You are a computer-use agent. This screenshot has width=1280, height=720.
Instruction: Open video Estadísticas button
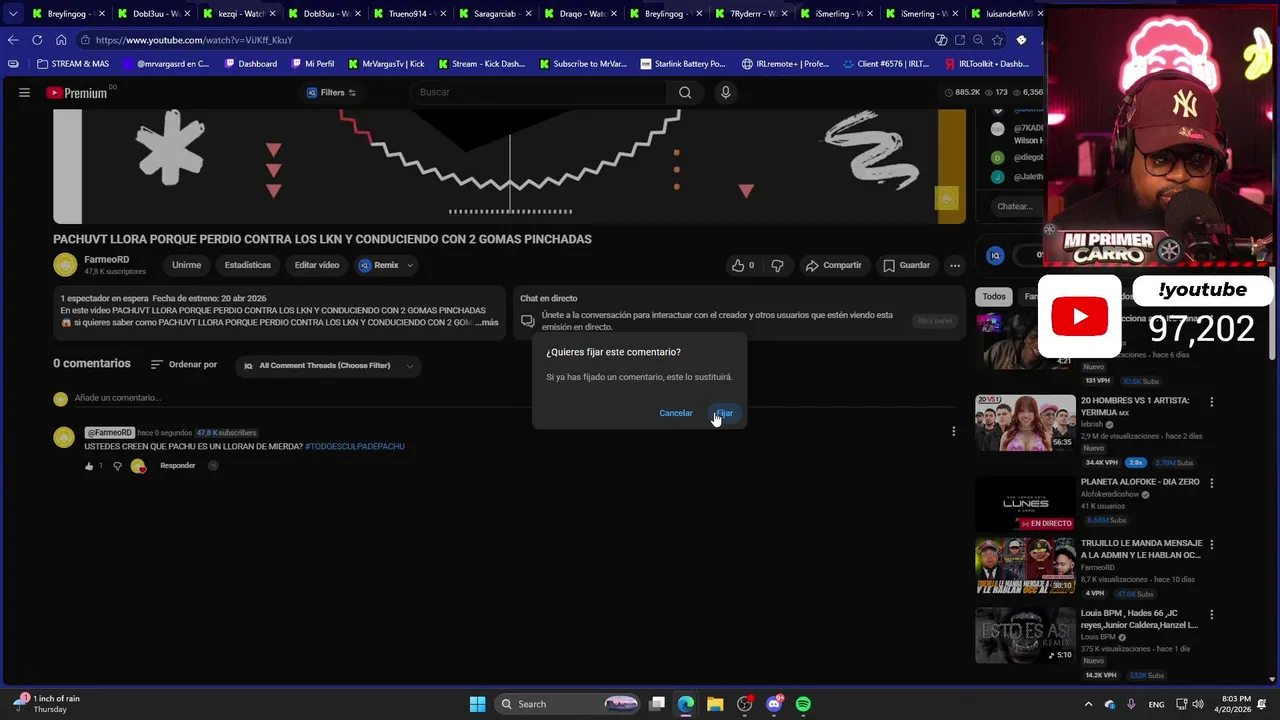(x=248, y=265)
